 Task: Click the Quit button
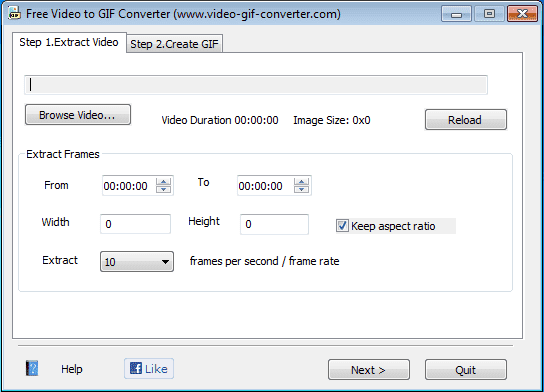[x=466, y=370]
